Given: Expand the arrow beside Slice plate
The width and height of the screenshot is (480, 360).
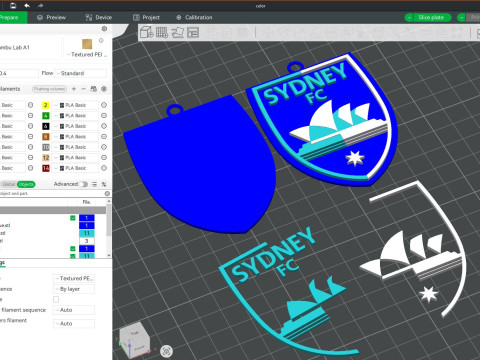Looking at the screenshot, I should [x=409, y=17].
